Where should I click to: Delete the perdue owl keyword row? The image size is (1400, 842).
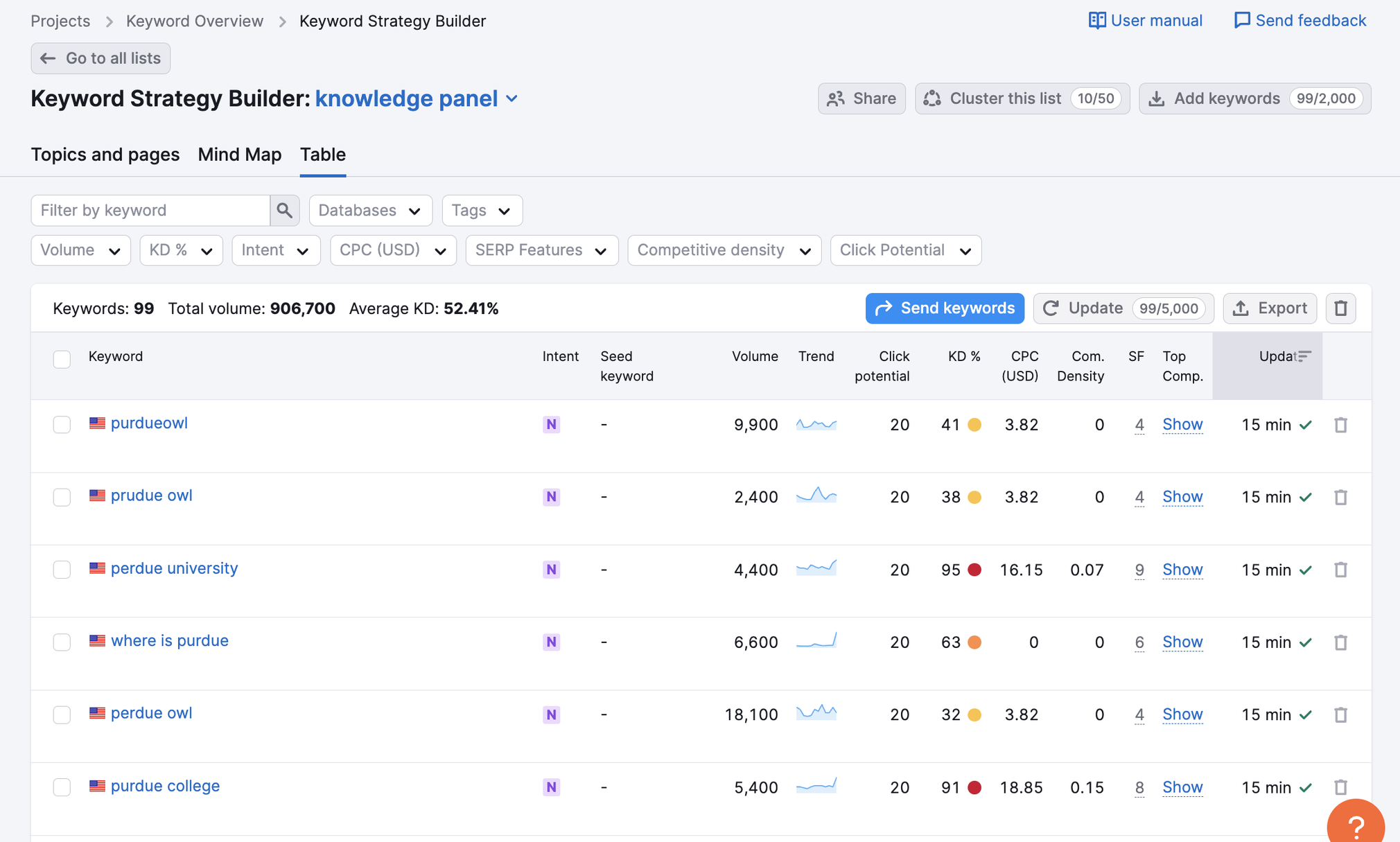[1340, 714]
